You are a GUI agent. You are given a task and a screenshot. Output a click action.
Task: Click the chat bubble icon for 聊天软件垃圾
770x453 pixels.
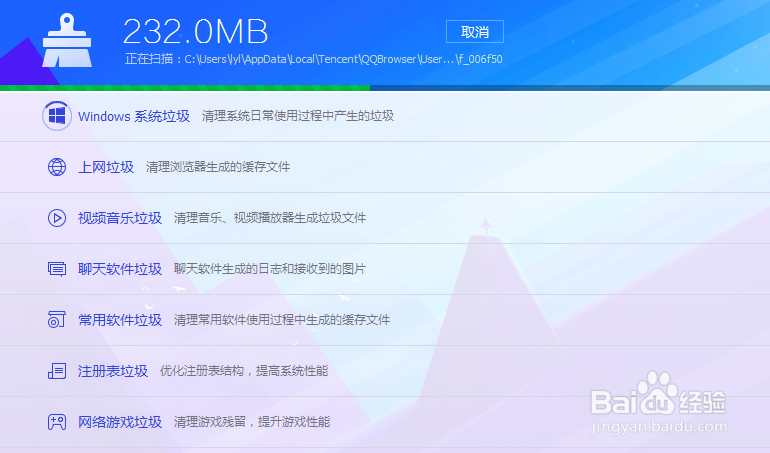(x=57, y=269)
